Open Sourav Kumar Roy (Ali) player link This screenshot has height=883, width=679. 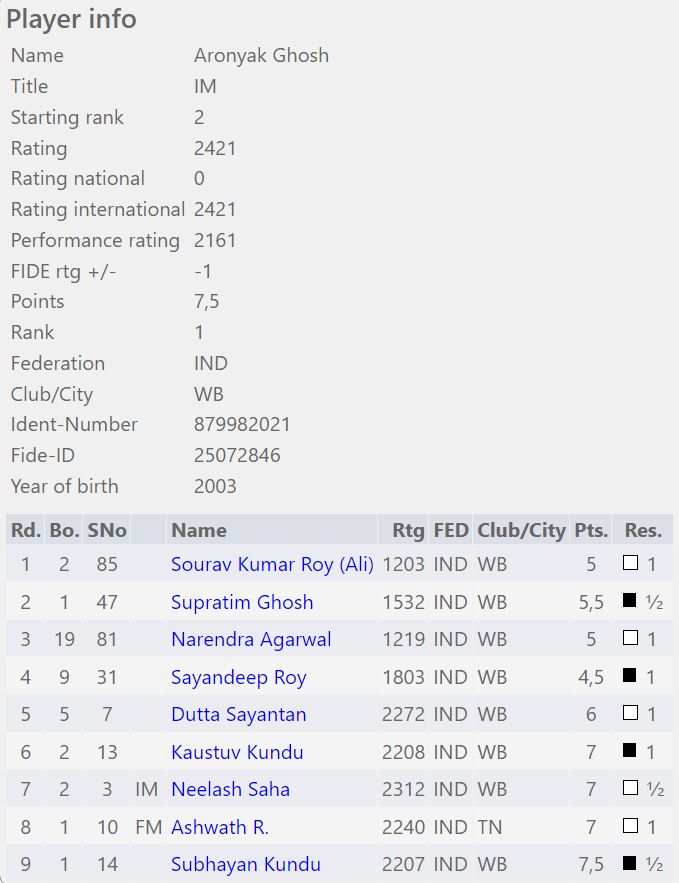pyautogui.click(x=272, y=564)
